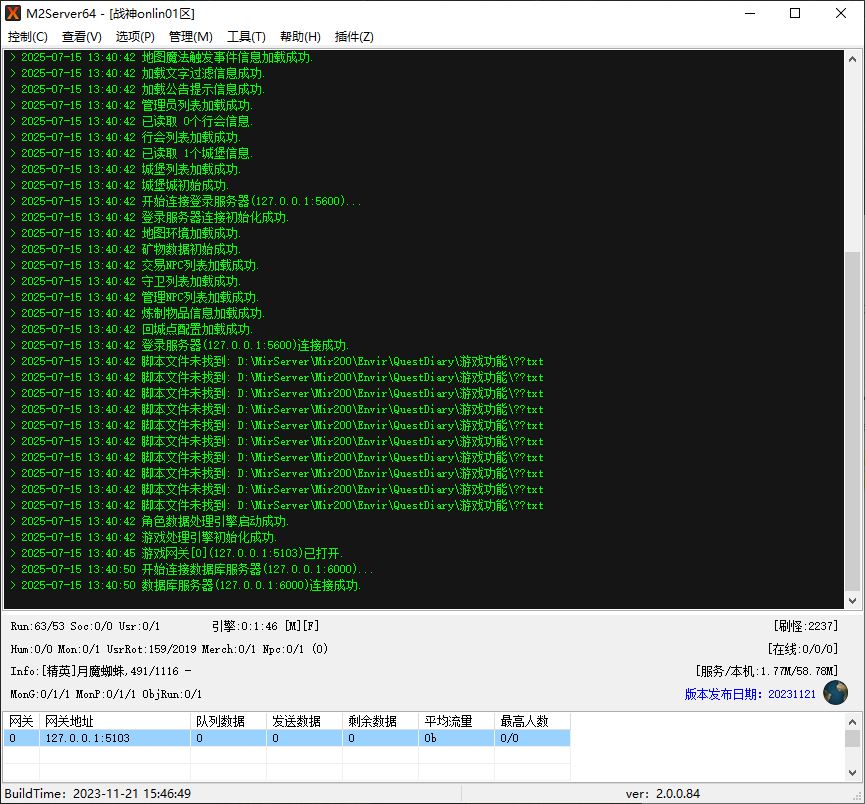Click log line 守卫列表加载成功

click(125, 281)
